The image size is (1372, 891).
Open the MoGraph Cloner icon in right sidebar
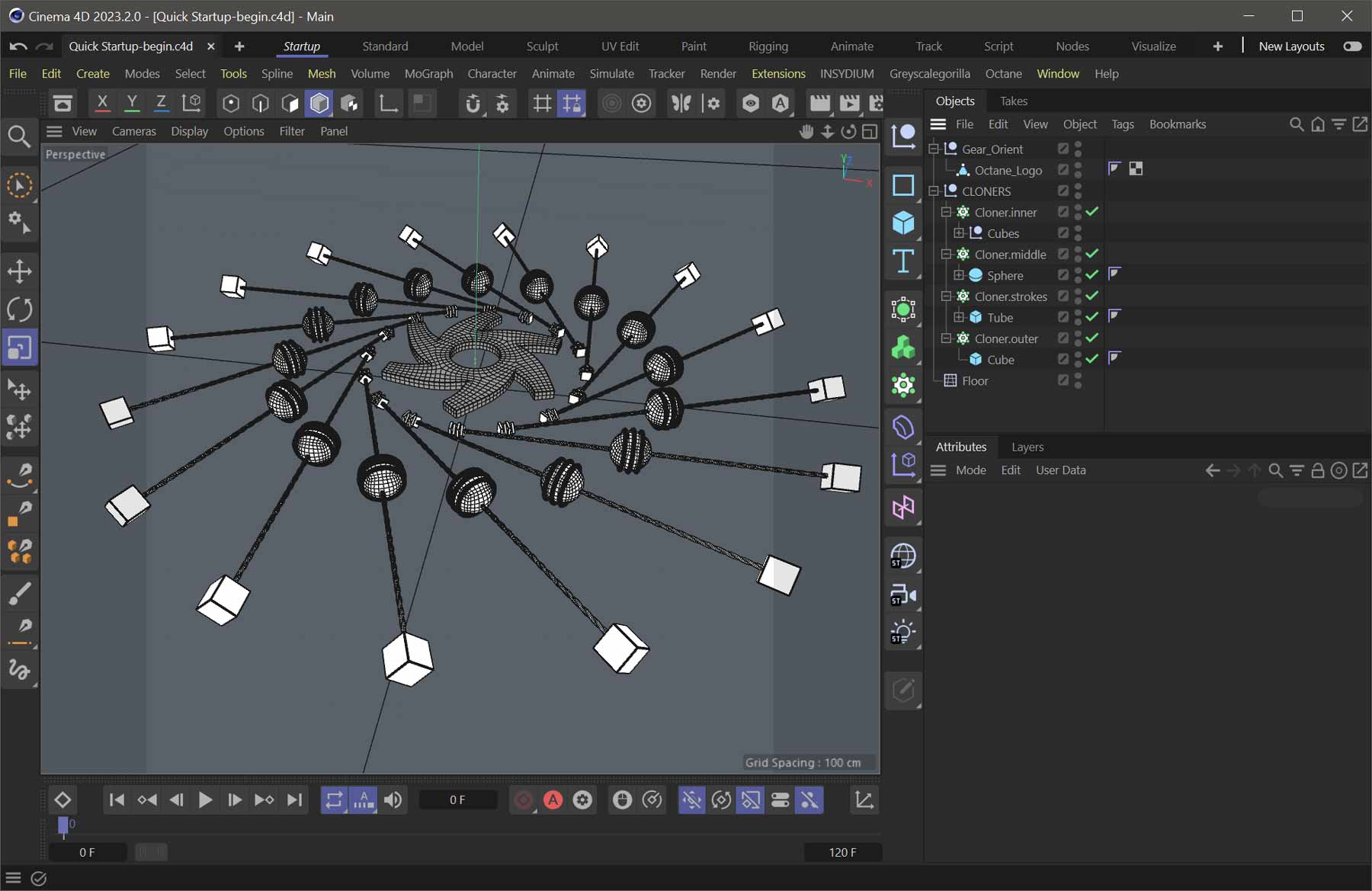(x=904, y=309)
